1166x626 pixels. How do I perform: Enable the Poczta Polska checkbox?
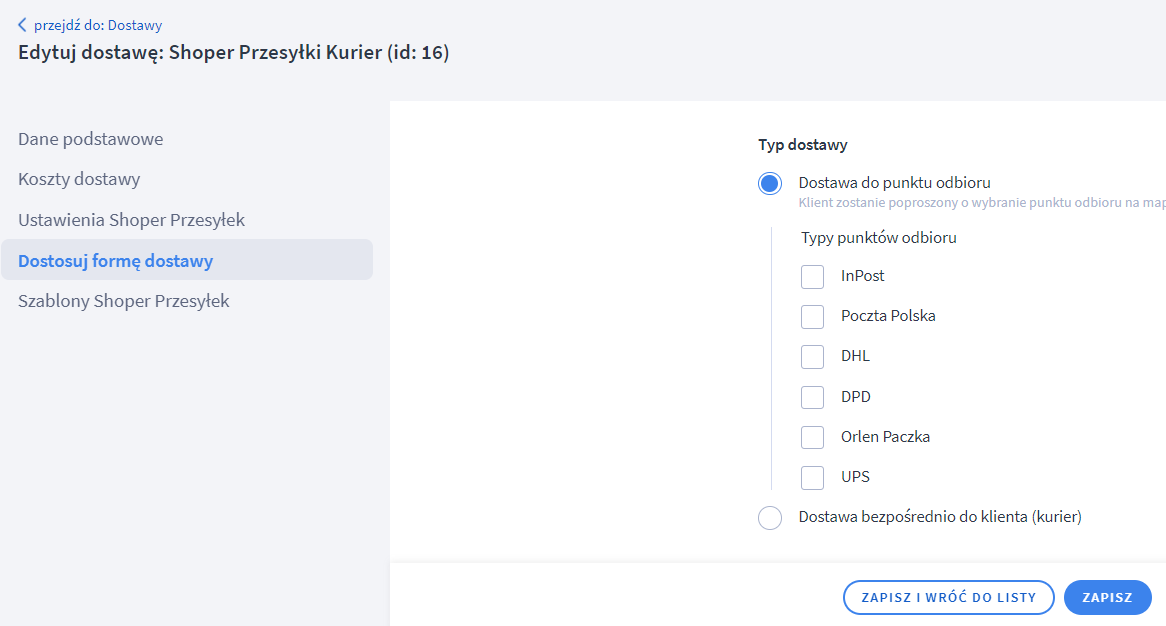click(813, 317)
